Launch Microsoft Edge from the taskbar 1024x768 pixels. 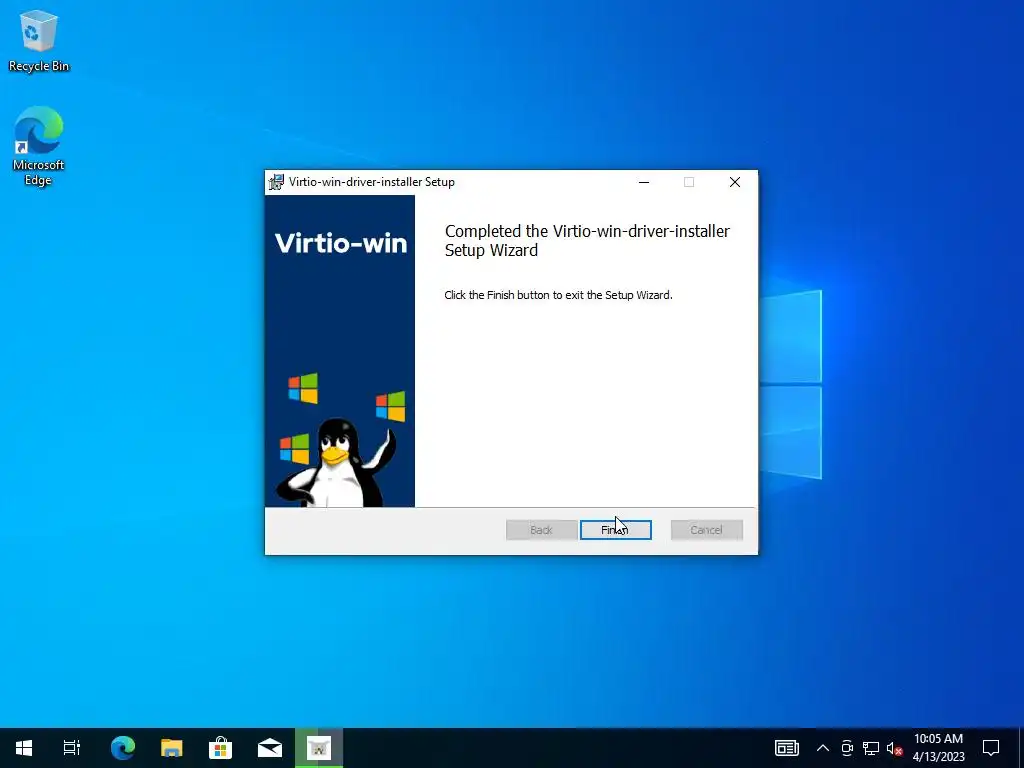(x=122, y=747)
